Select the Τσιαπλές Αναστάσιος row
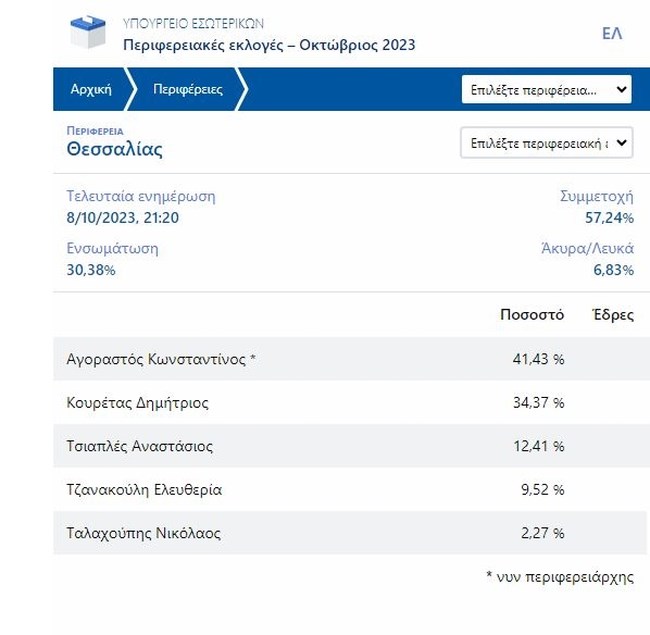This screenshot has width=650, height=635. [x=139, y=446]
